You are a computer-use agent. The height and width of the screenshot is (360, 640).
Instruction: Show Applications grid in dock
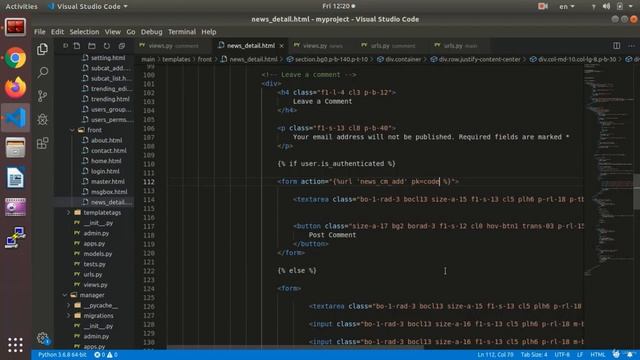16,345
